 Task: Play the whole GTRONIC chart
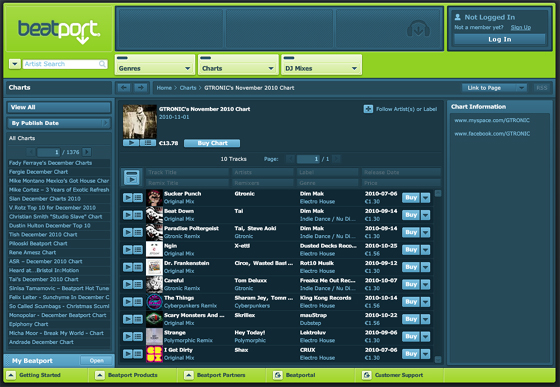pos(131,143)
